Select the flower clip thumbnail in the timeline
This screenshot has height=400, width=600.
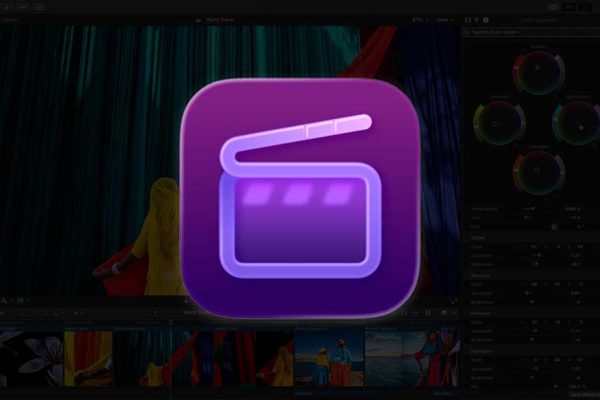[31, 358]
